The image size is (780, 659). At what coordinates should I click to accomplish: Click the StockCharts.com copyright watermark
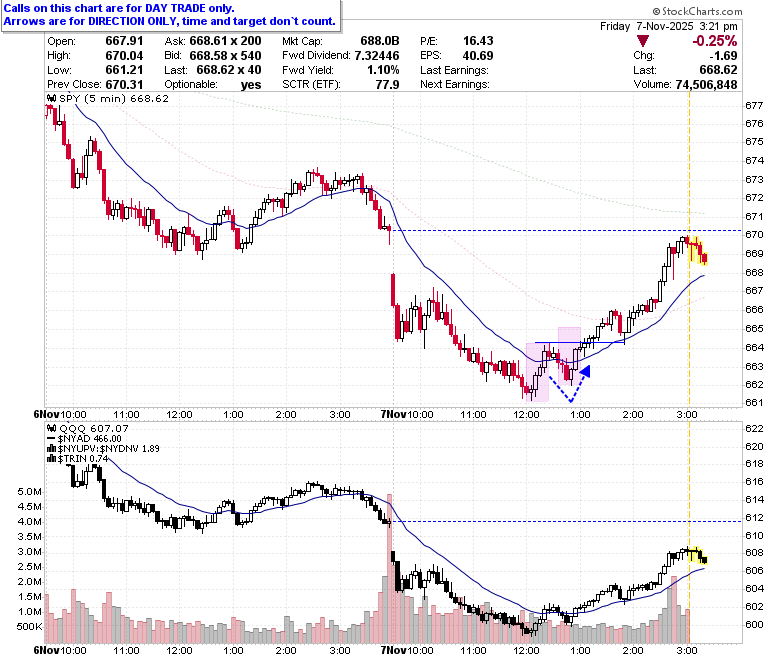(697, 11)
